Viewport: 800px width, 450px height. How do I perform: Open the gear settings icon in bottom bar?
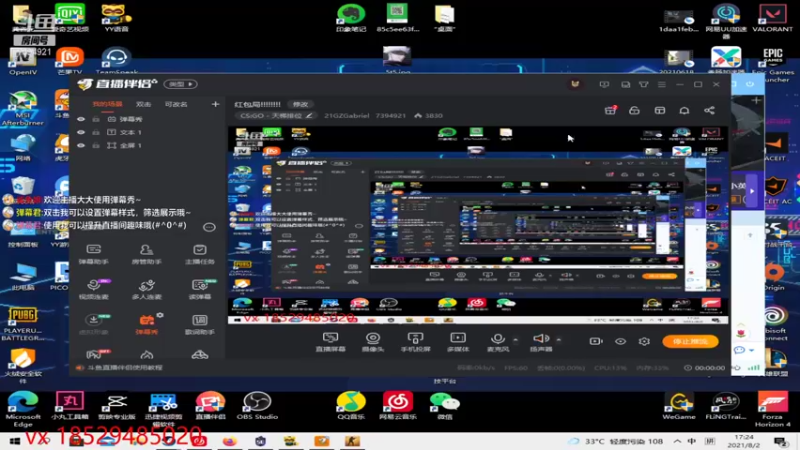pos(644,341)
